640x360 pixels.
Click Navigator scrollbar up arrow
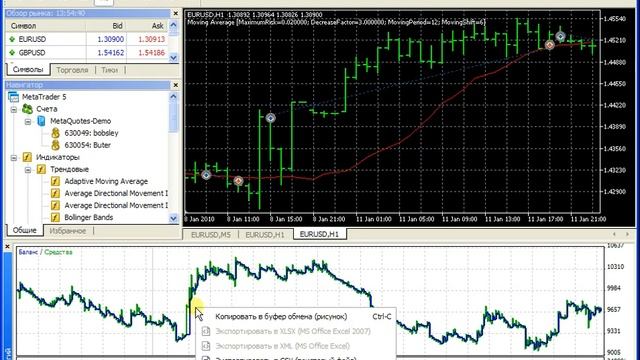point(173,97)
